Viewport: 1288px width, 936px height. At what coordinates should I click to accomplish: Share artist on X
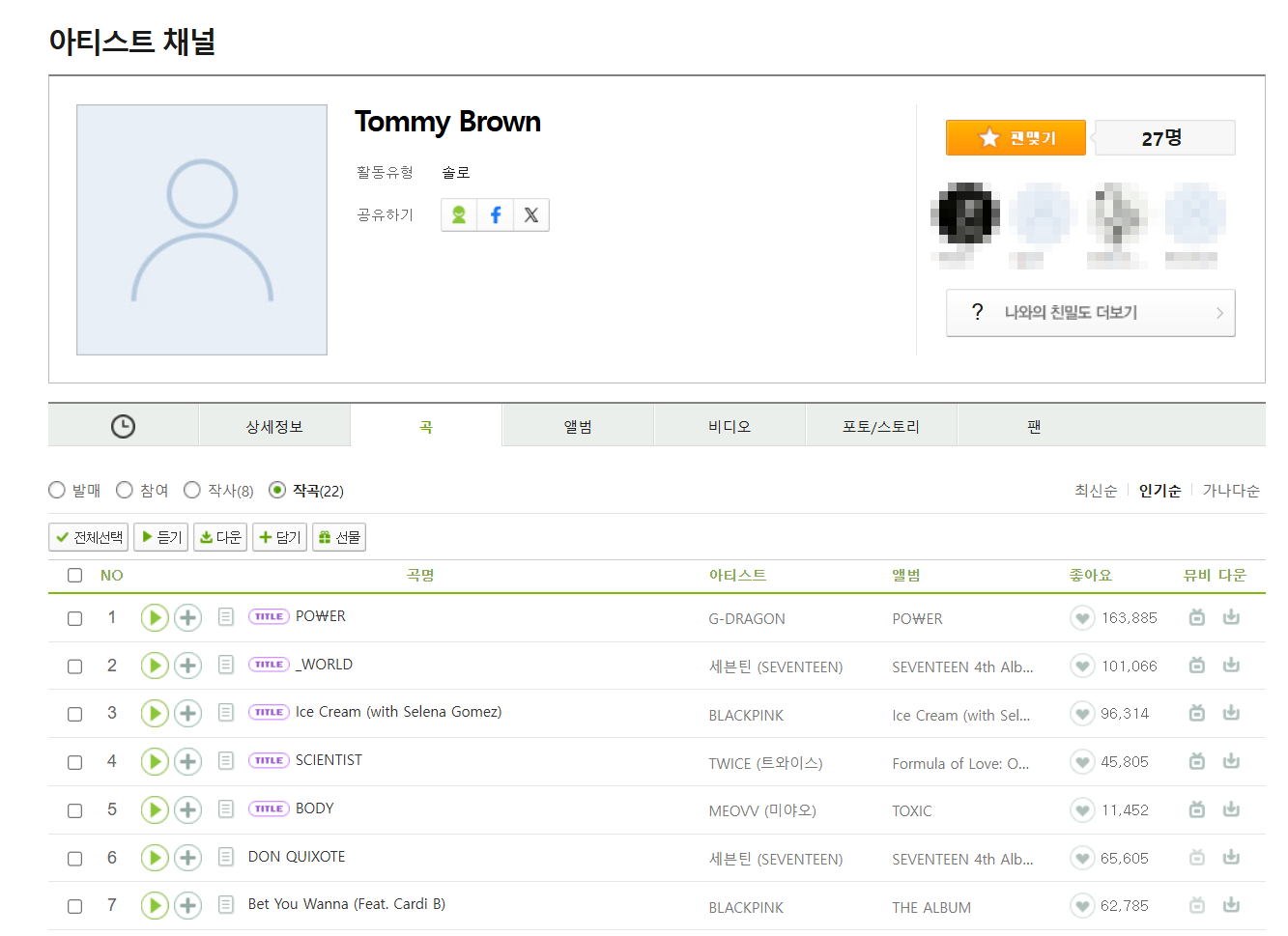[530, 214]
